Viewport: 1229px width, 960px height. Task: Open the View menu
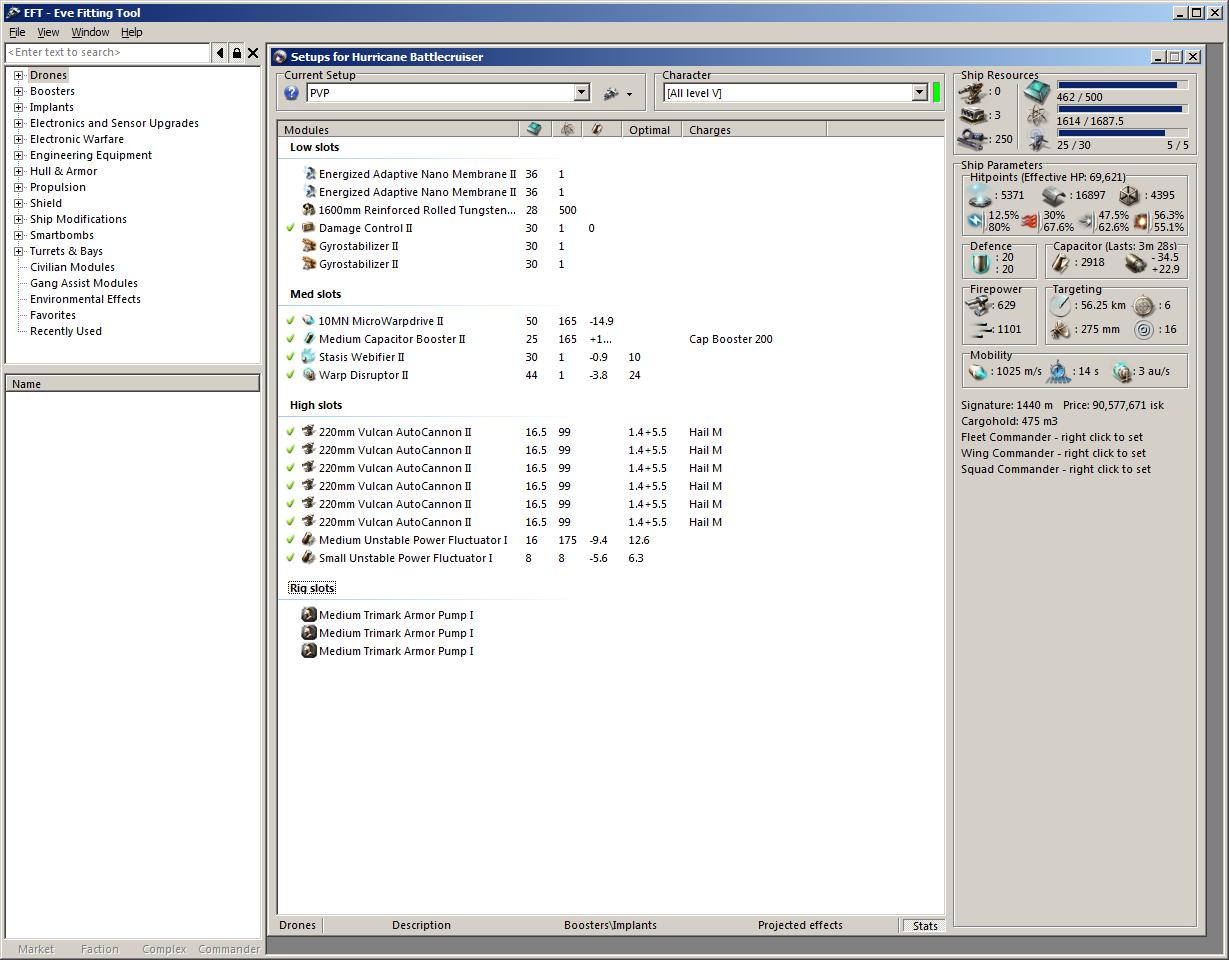pyautogui.click(x=48, y=32)
